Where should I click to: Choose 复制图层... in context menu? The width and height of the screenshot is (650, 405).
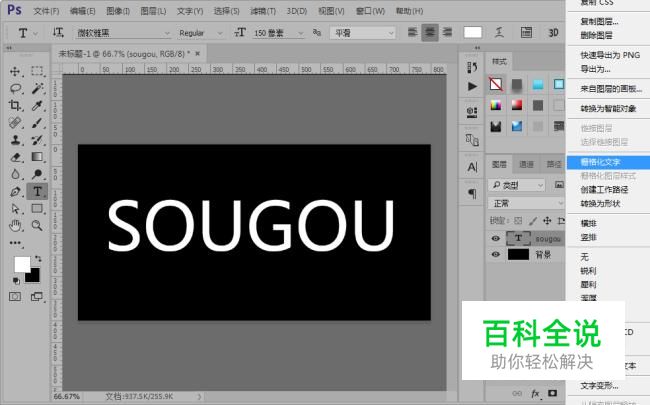[599, 22]
